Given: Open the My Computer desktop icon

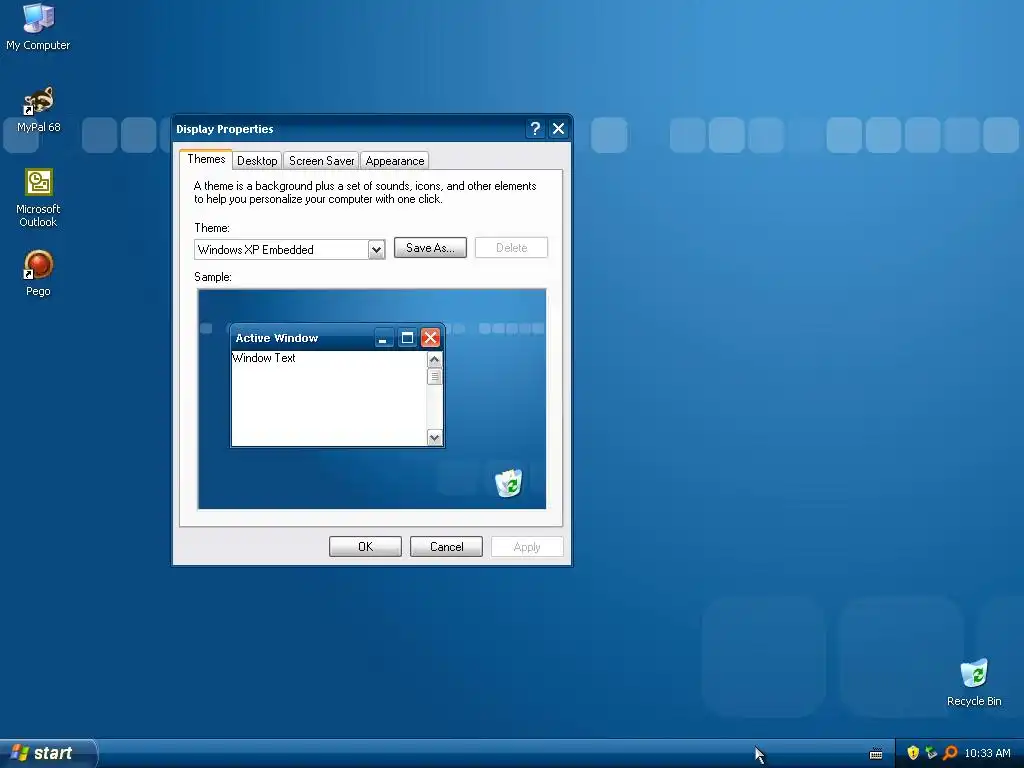Looking at the screenshot, I should [38, 26].
